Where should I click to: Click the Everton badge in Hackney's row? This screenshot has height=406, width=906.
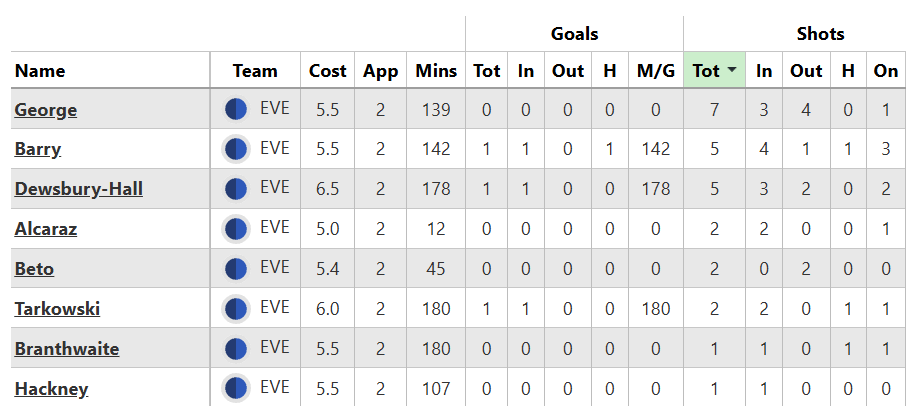236,388
